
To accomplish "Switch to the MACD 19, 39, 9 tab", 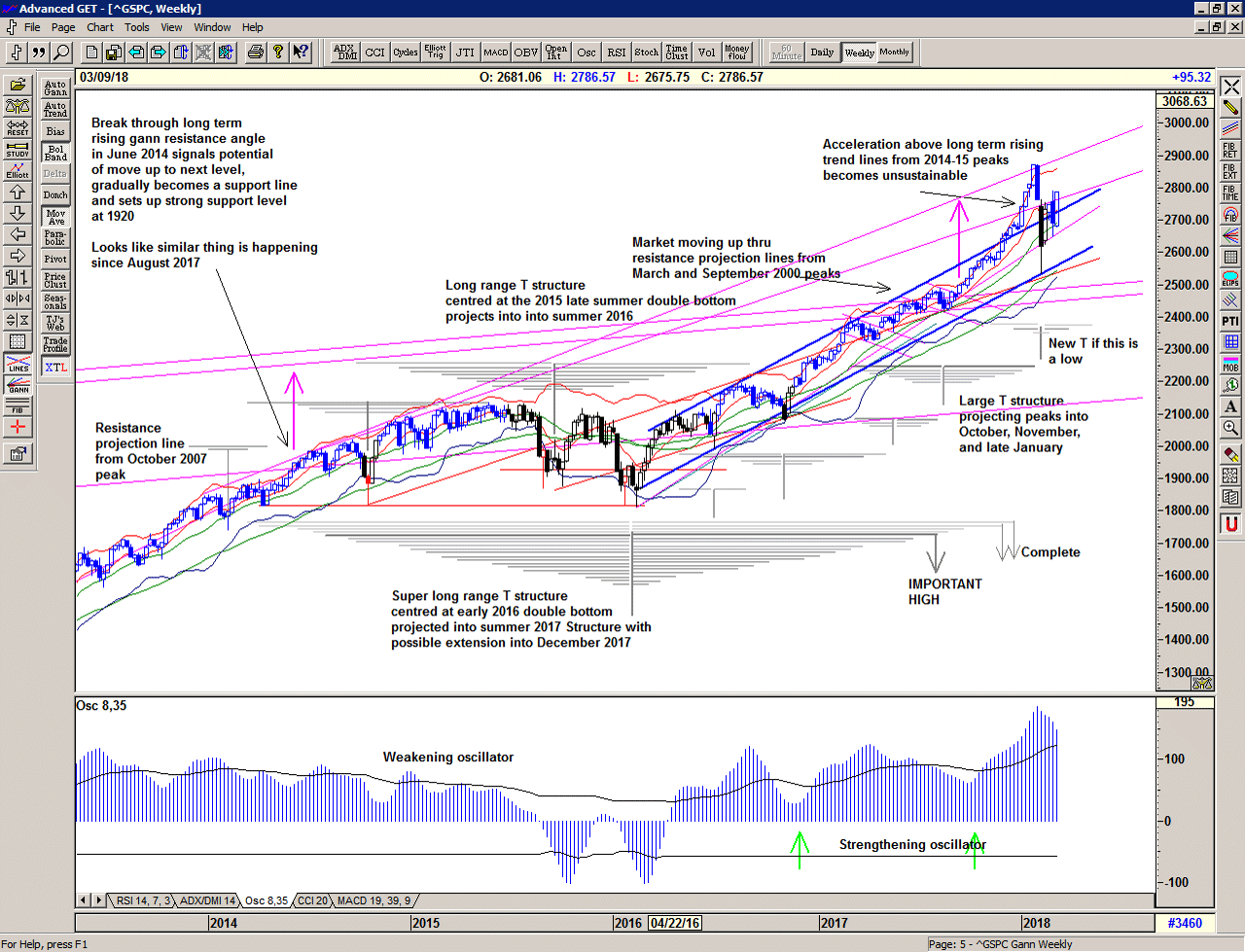I will [373, 900].
